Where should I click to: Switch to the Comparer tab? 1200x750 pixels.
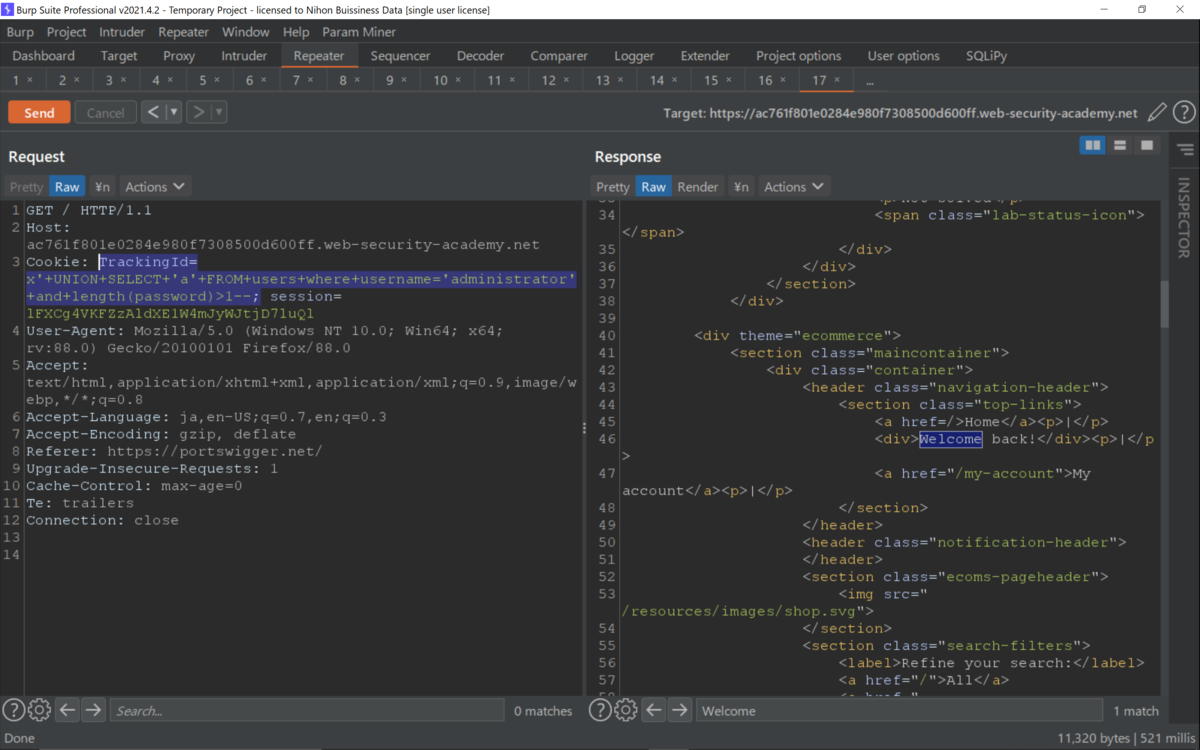(x=559, y=56)
